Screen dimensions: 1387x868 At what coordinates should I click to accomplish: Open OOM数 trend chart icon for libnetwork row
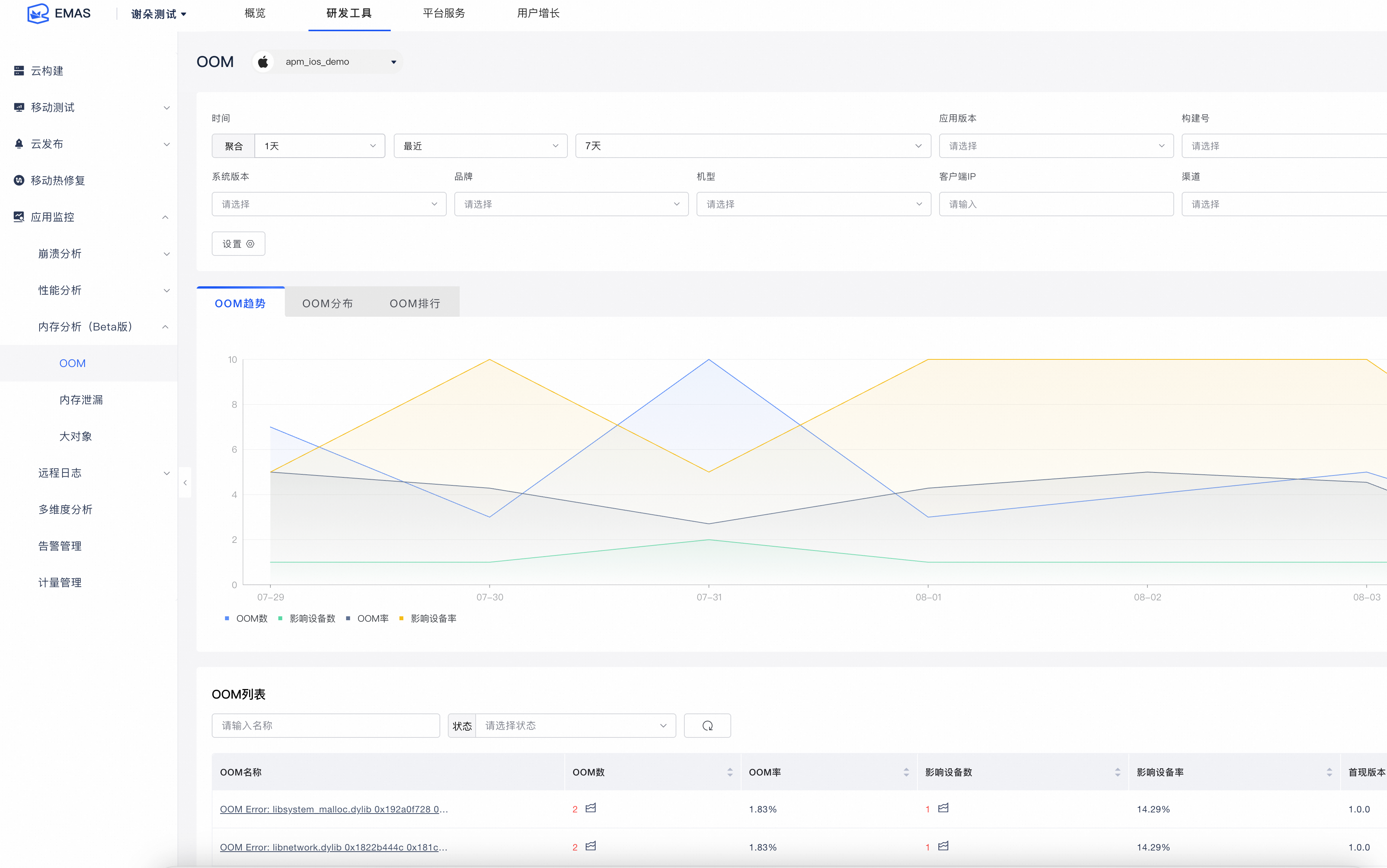coord(591,846)
